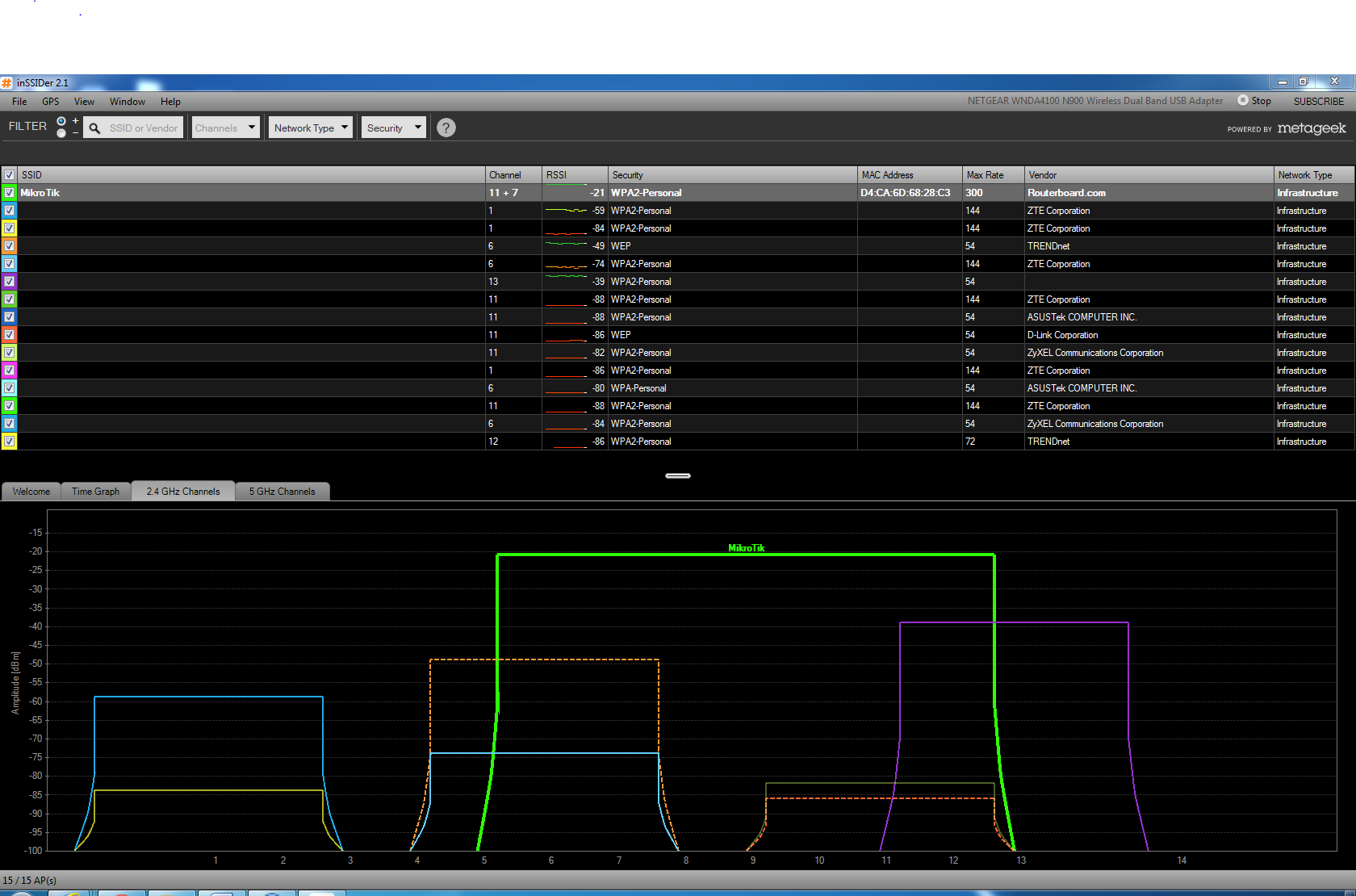Screen dimensions: 1356x896
Task: Click the plus filter add icon
Action: point(75,121)
